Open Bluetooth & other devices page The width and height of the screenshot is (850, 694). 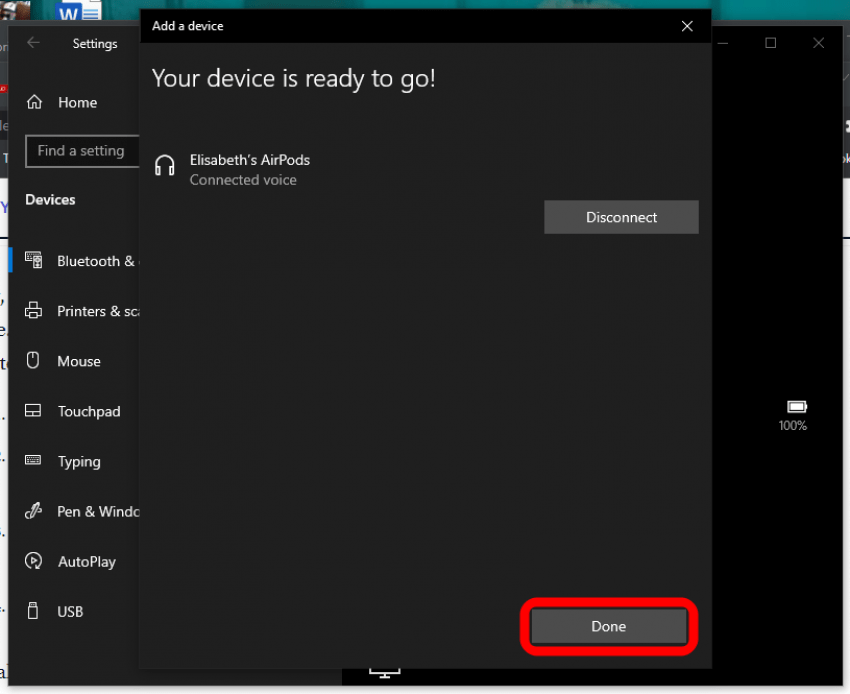[75, 261]
